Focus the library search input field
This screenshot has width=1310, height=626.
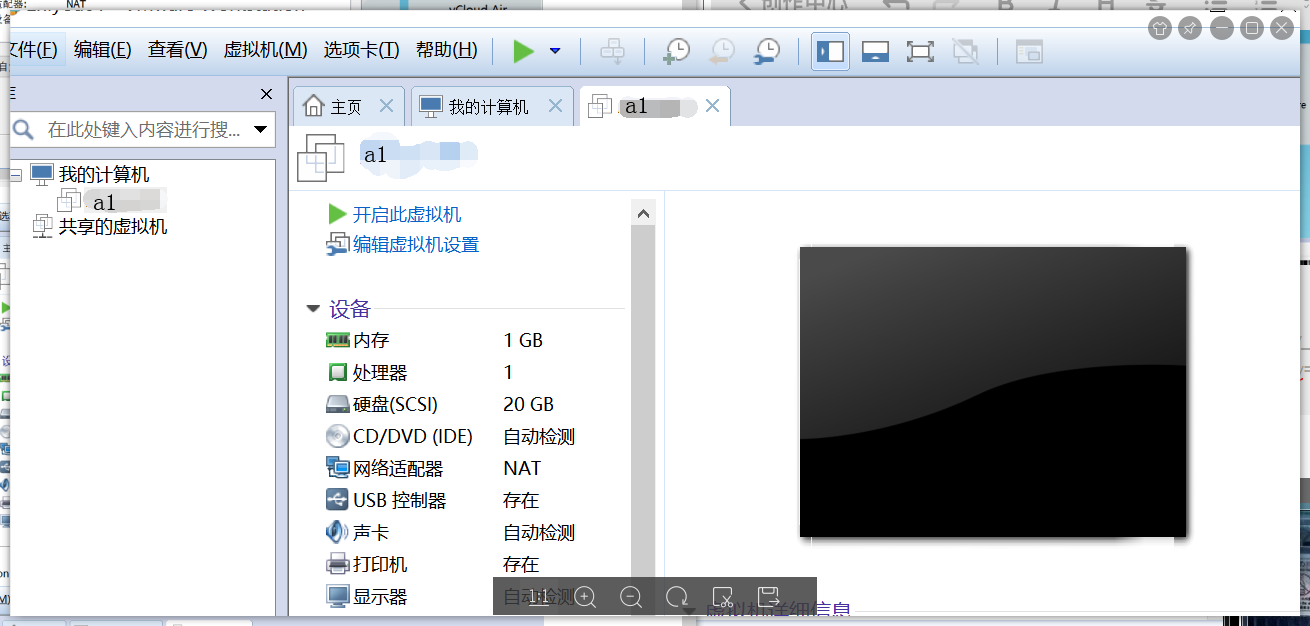(x=144, y=129)
